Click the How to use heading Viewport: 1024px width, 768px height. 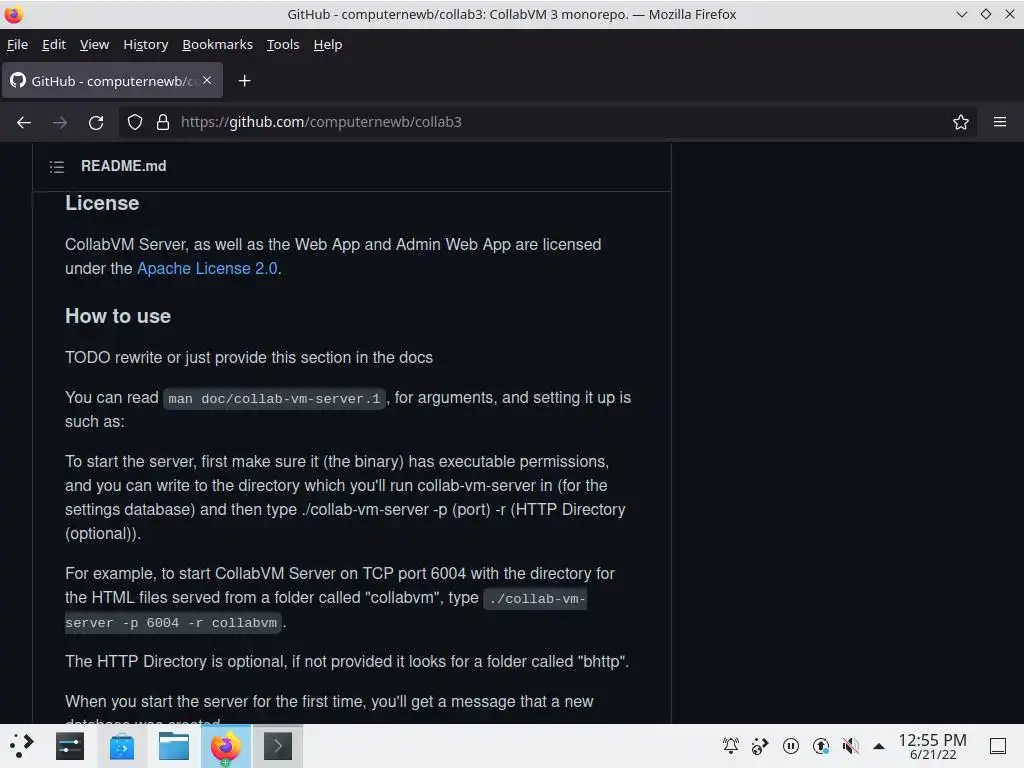(118, 316)
